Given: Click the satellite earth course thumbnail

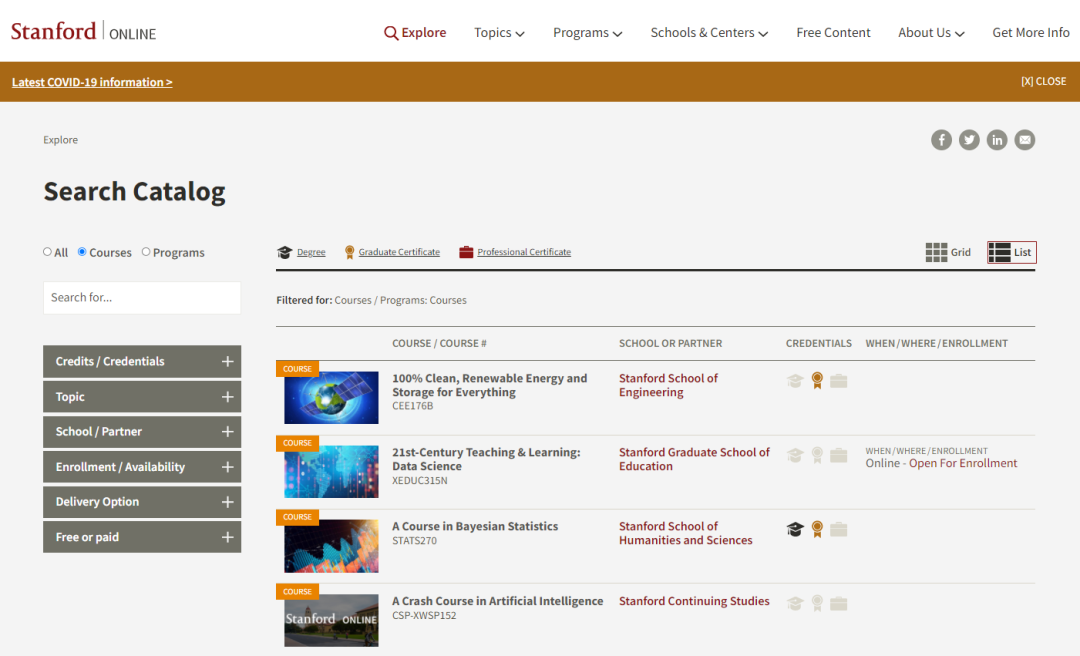Looking at the screenshot, I should tap(331, 398).
